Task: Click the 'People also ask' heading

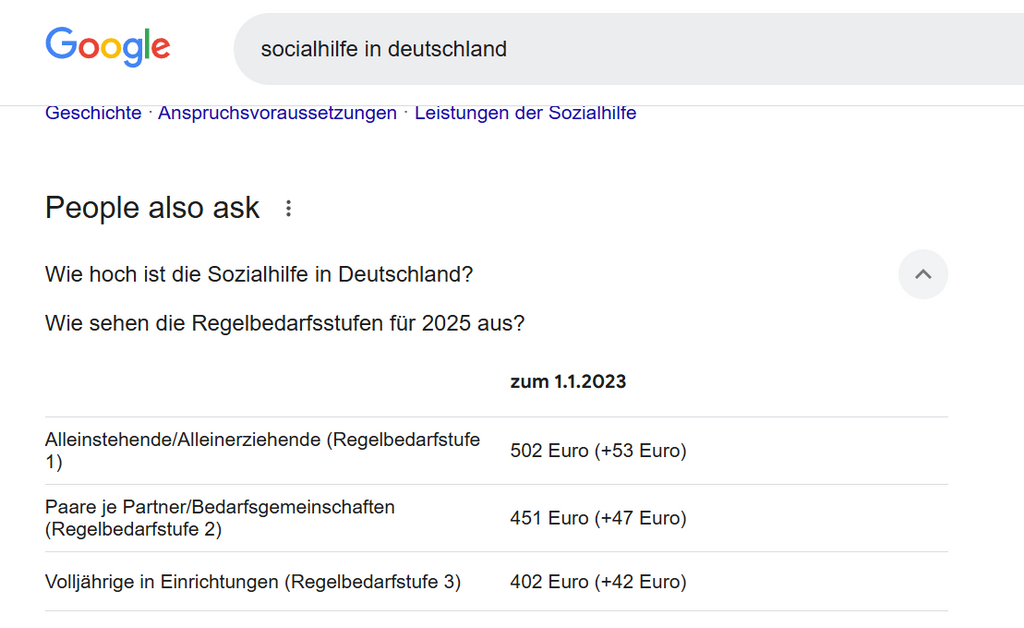Action: (x=152, y=208)
